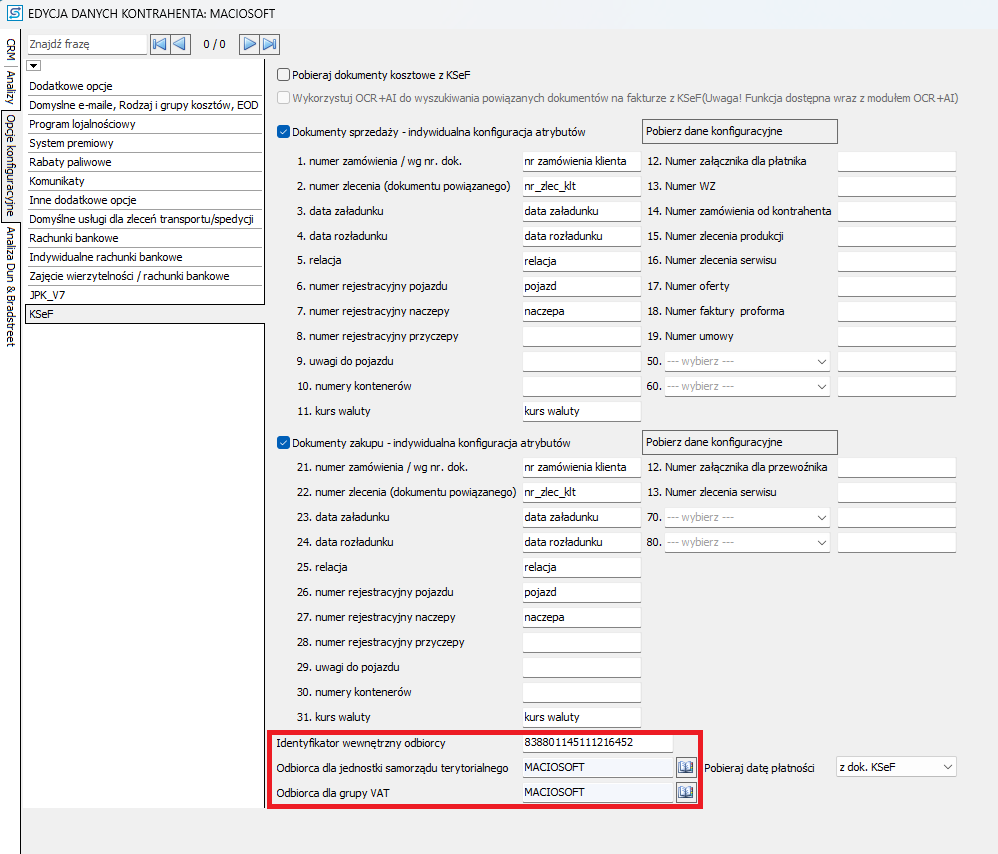Click empty field 10 numery kontenerów
Viewport: 998px width, 854px height.
[x=582, y=386]
